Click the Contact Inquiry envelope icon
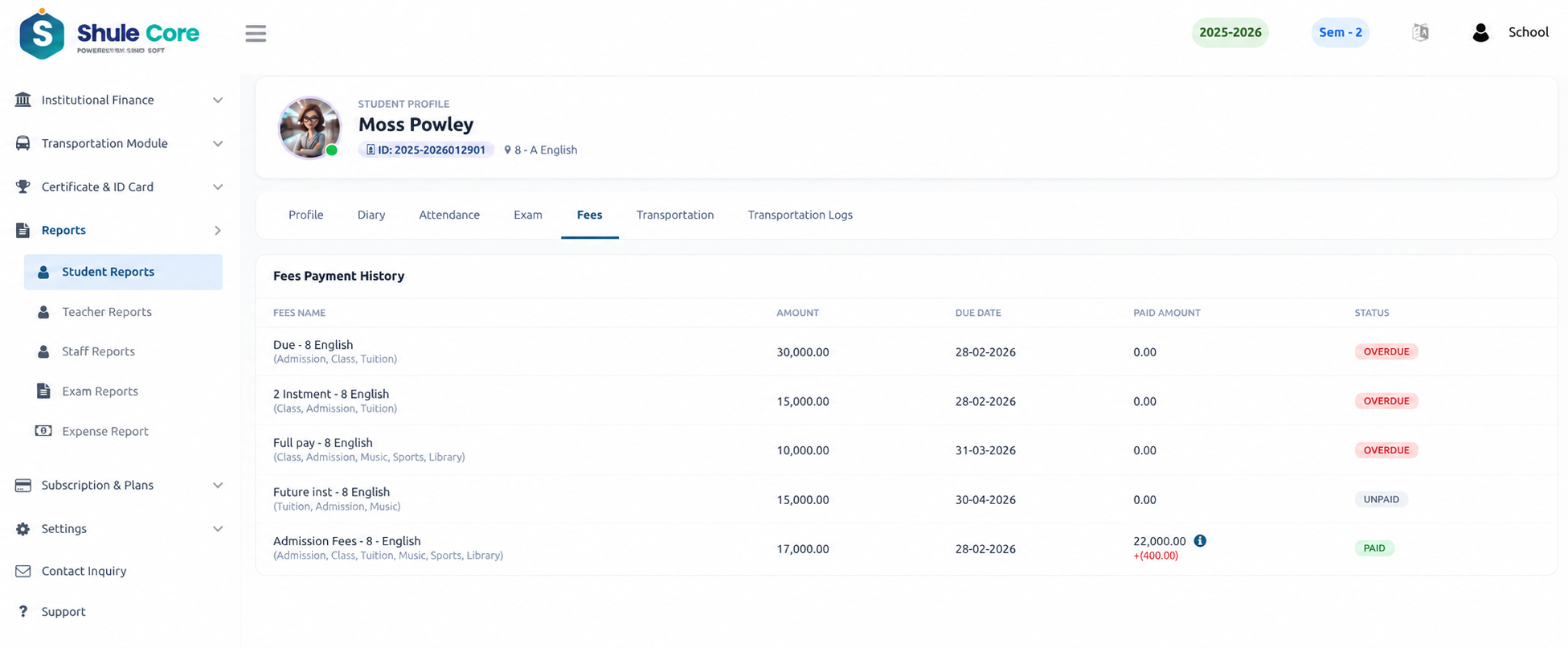This screenshot has height=648, width=1568. click(23, 571)
